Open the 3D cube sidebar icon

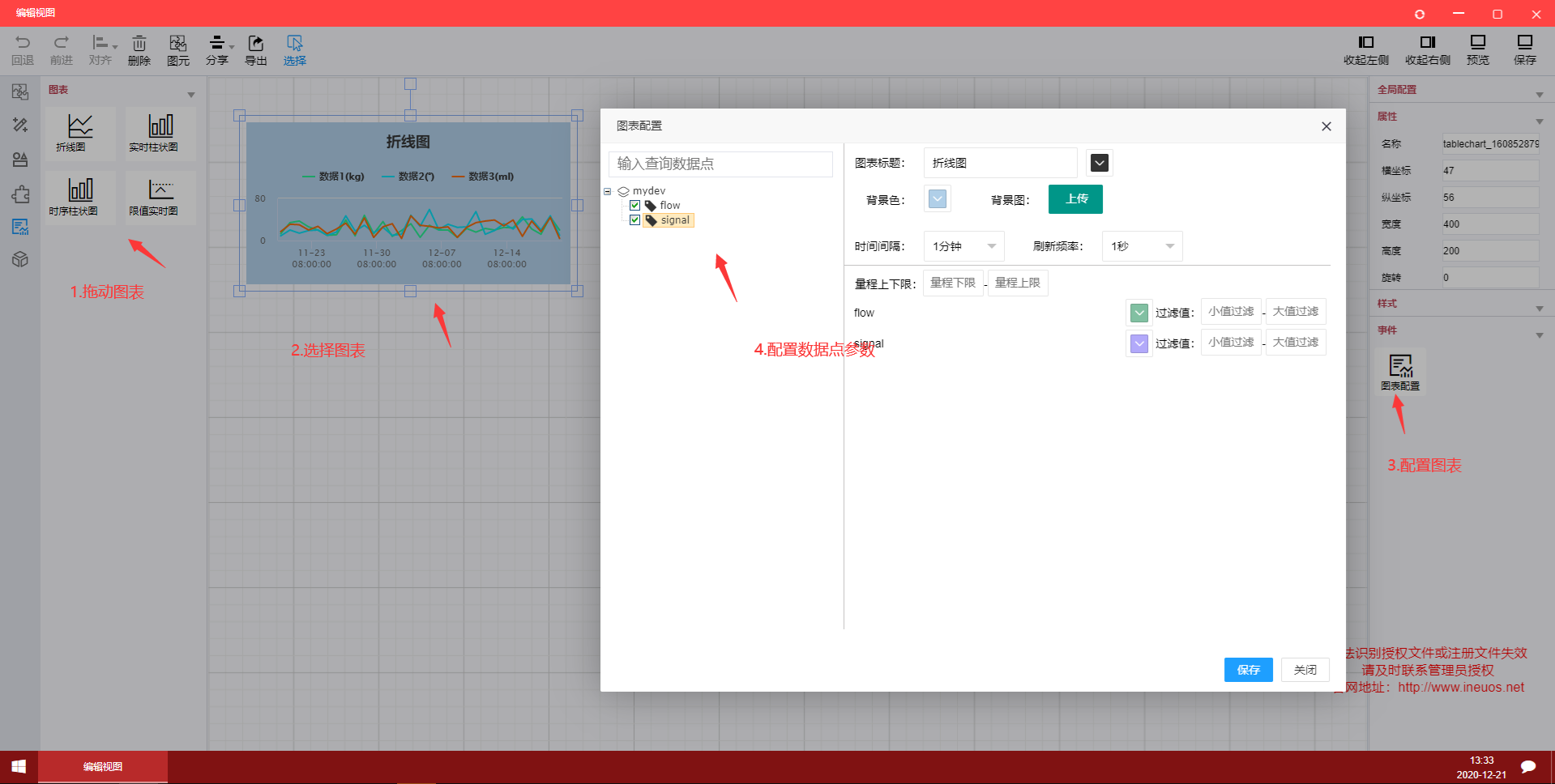(x=20, y=259)
